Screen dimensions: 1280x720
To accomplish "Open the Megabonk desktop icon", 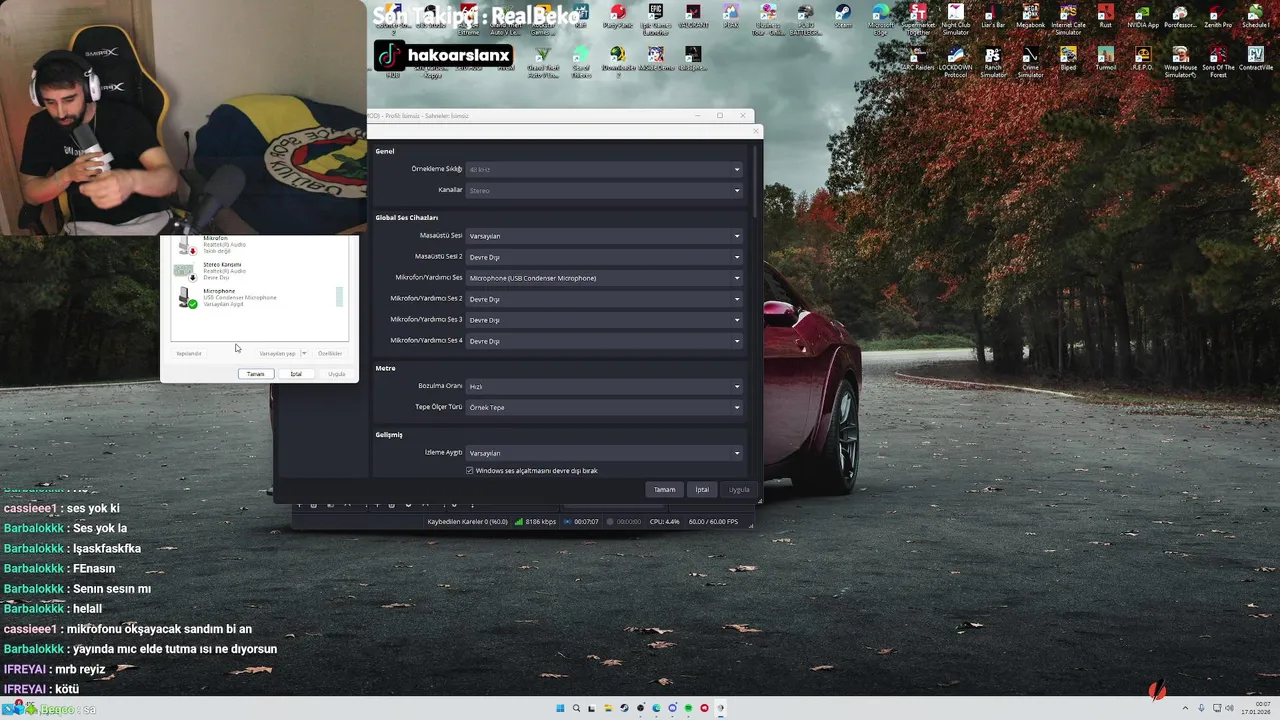I will [1030, 18].
